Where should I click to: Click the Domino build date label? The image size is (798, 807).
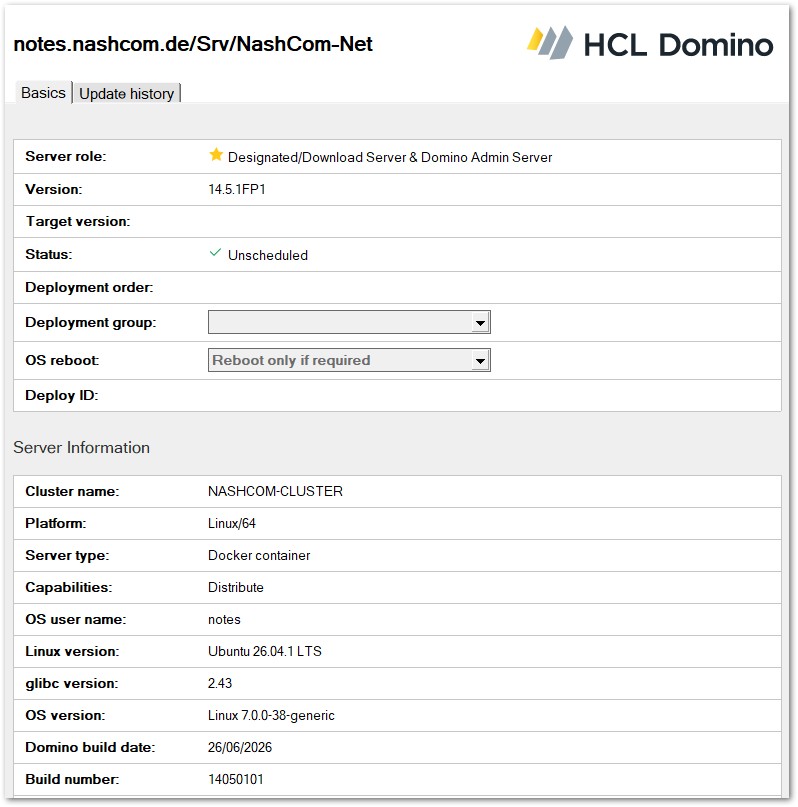click(90, 747)
